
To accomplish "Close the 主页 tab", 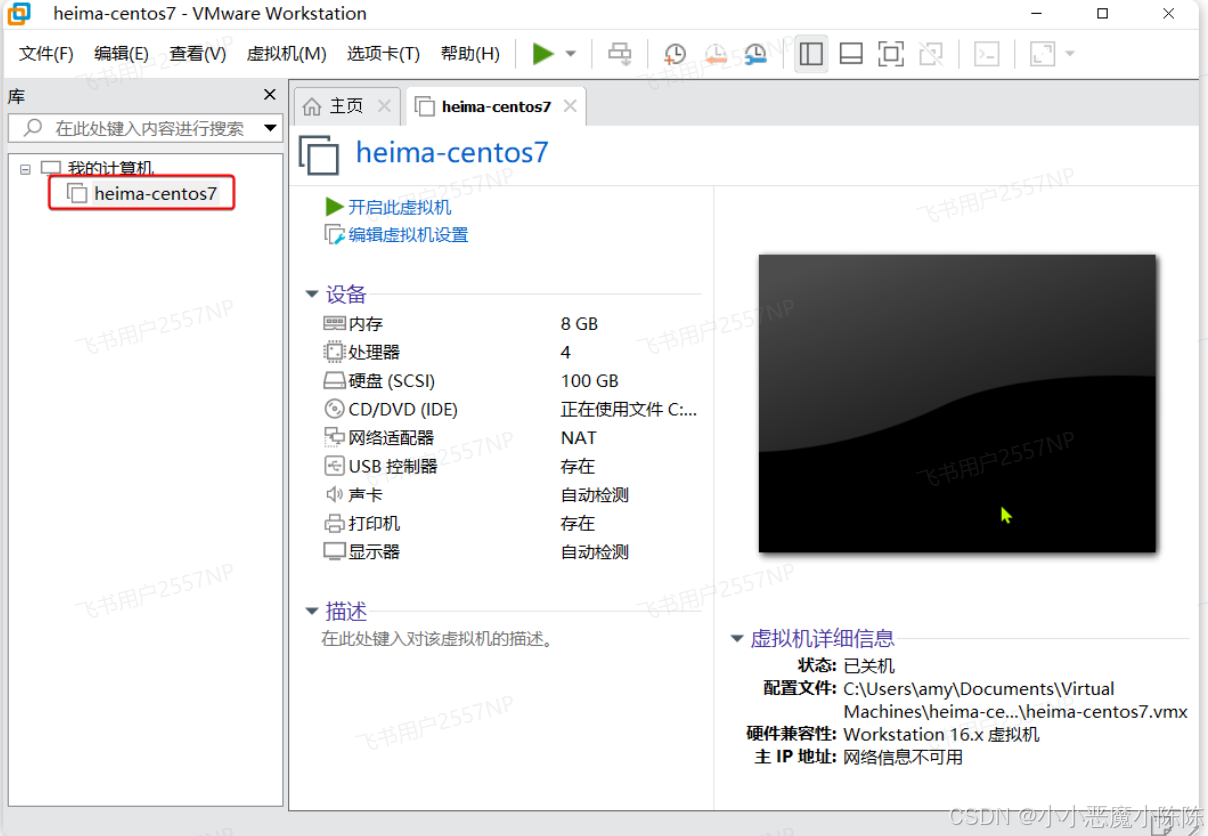I will (383, 106).
